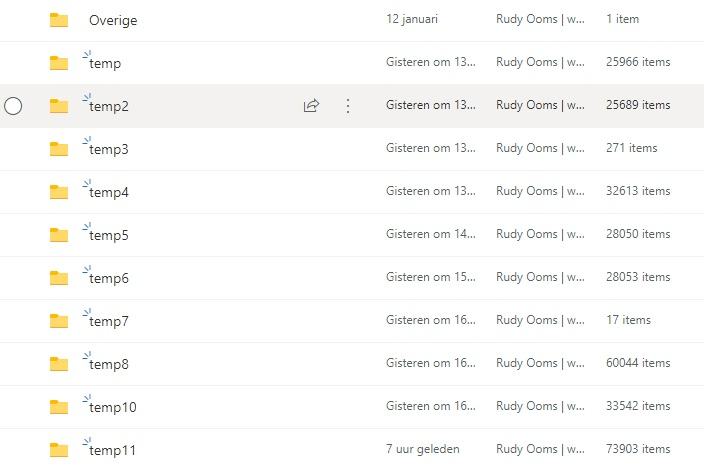Click the 73903 items count for temp11

[x=638, y=449]
